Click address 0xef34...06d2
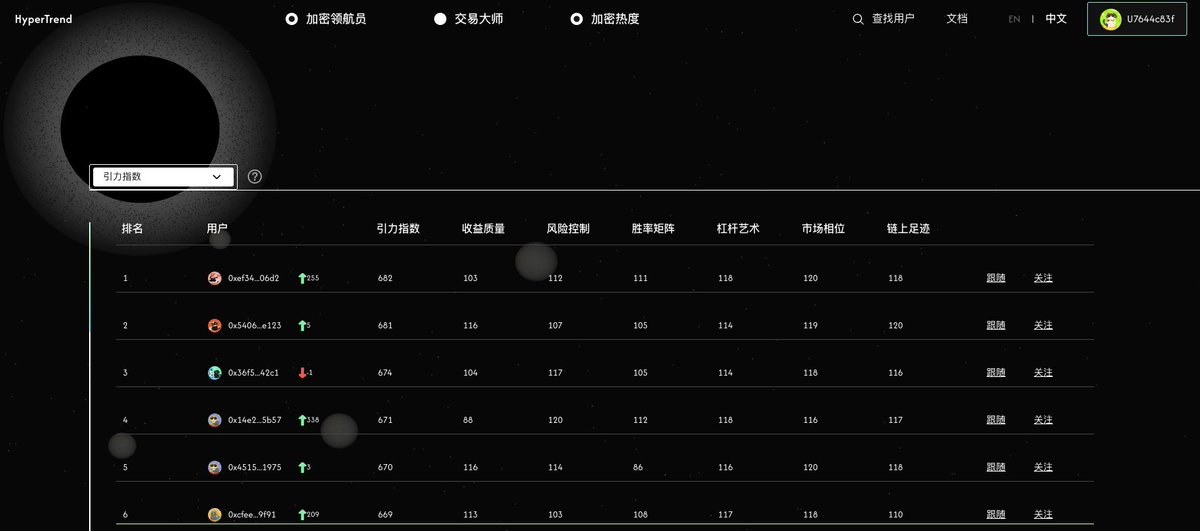 click(254, 278)
